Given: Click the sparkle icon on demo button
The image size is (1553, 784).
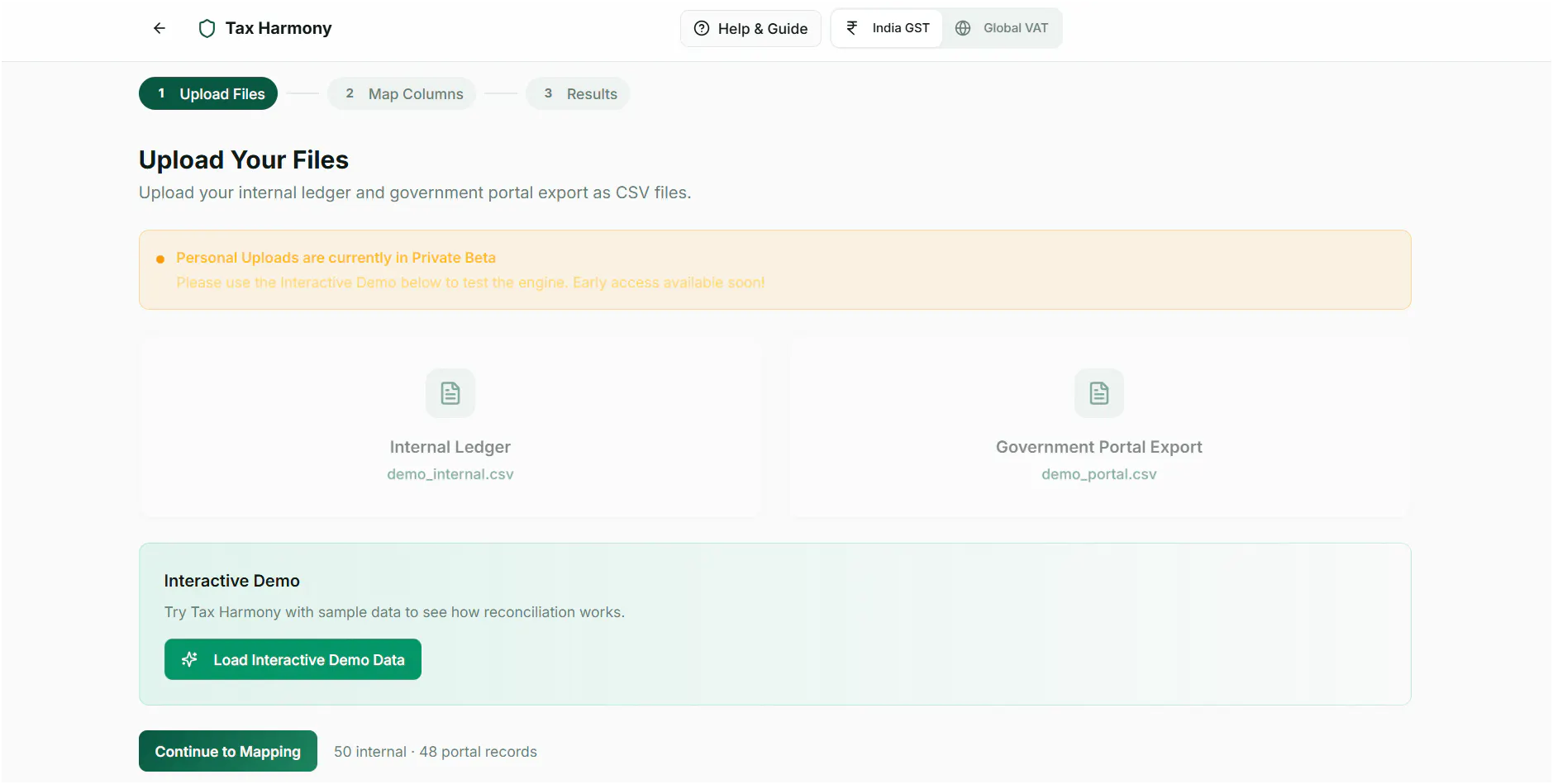Looking at the screenshot, I should click(x=189, y=659).
